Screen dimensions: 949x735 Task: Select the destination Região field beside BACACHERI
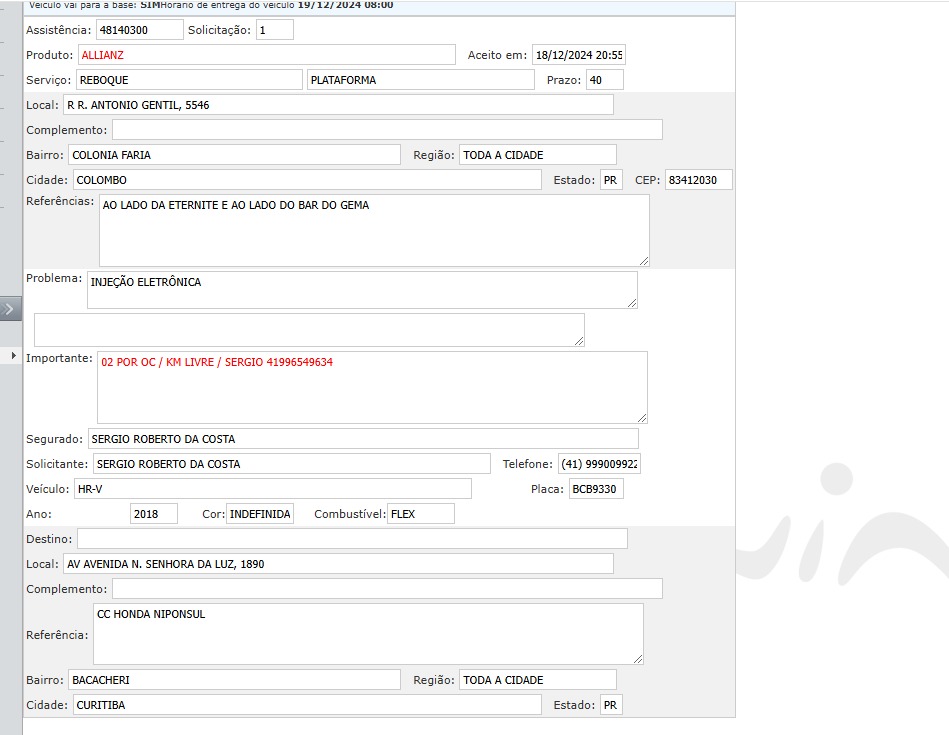click(x=538, y=679)
